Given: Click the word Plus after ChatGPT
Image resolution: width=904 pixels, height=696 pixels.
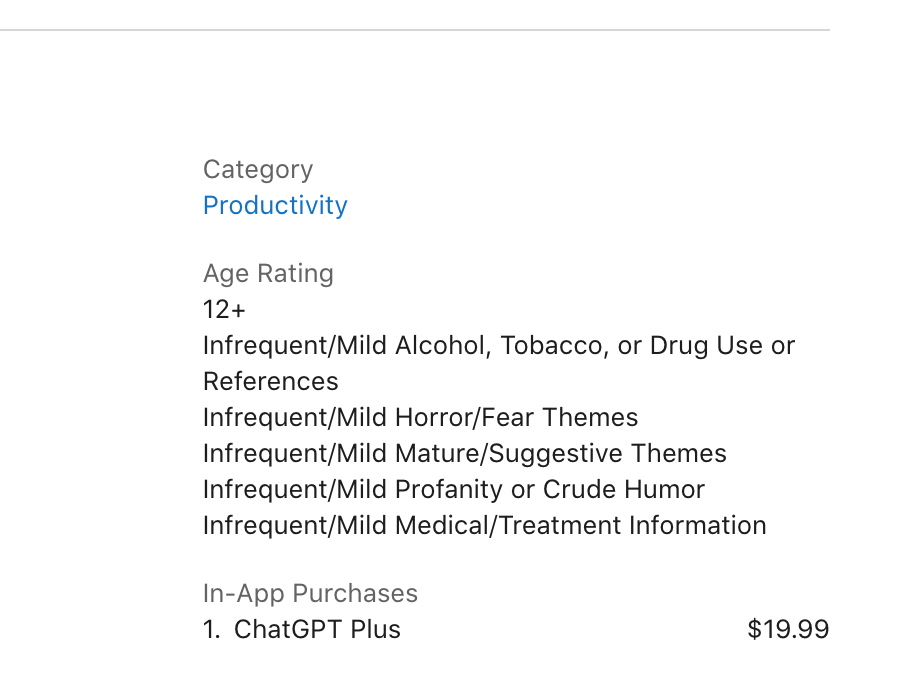Looking at the screenshot, I should (377, 629).
